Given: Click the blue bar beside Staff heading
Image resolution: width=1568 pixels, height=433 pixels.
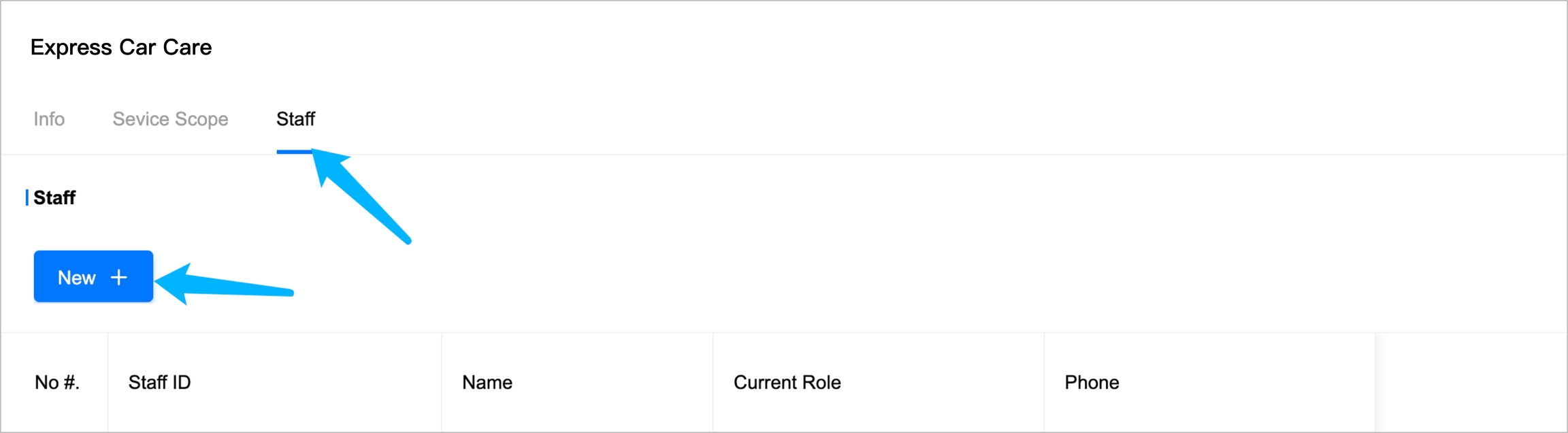Looking at the screenshot, I should tap(27, 198).
